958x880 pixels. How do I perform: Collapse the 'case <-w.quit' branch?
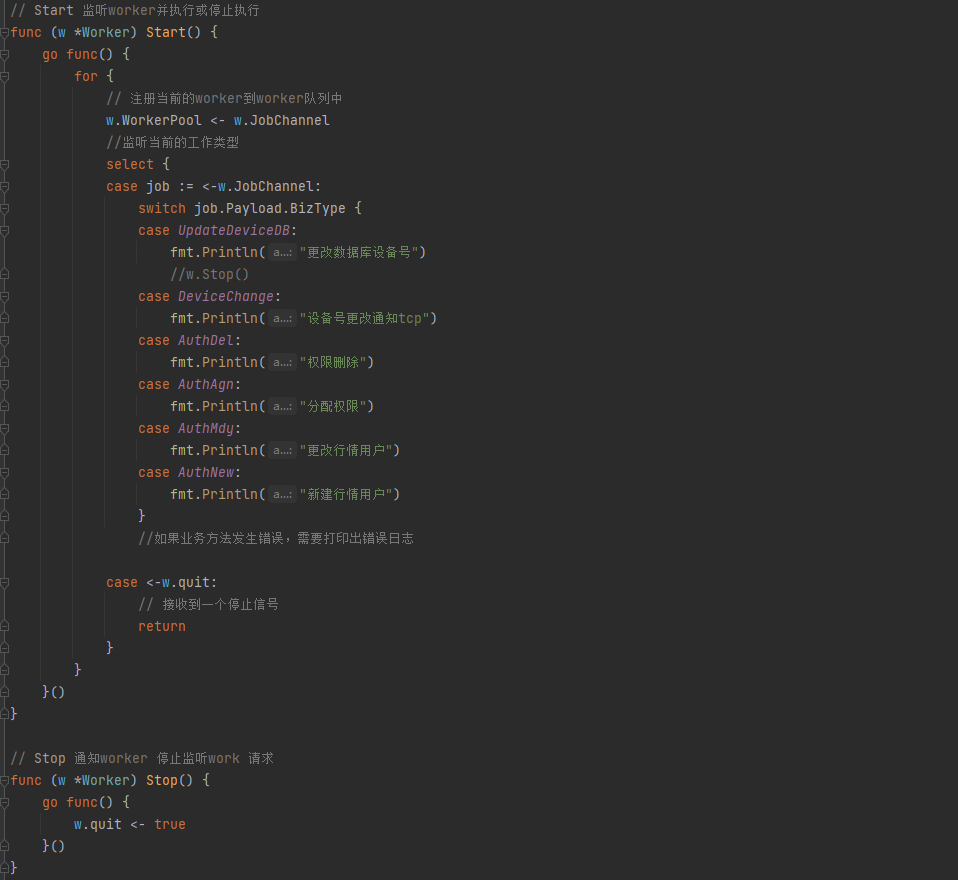click(x=4, y=583)
